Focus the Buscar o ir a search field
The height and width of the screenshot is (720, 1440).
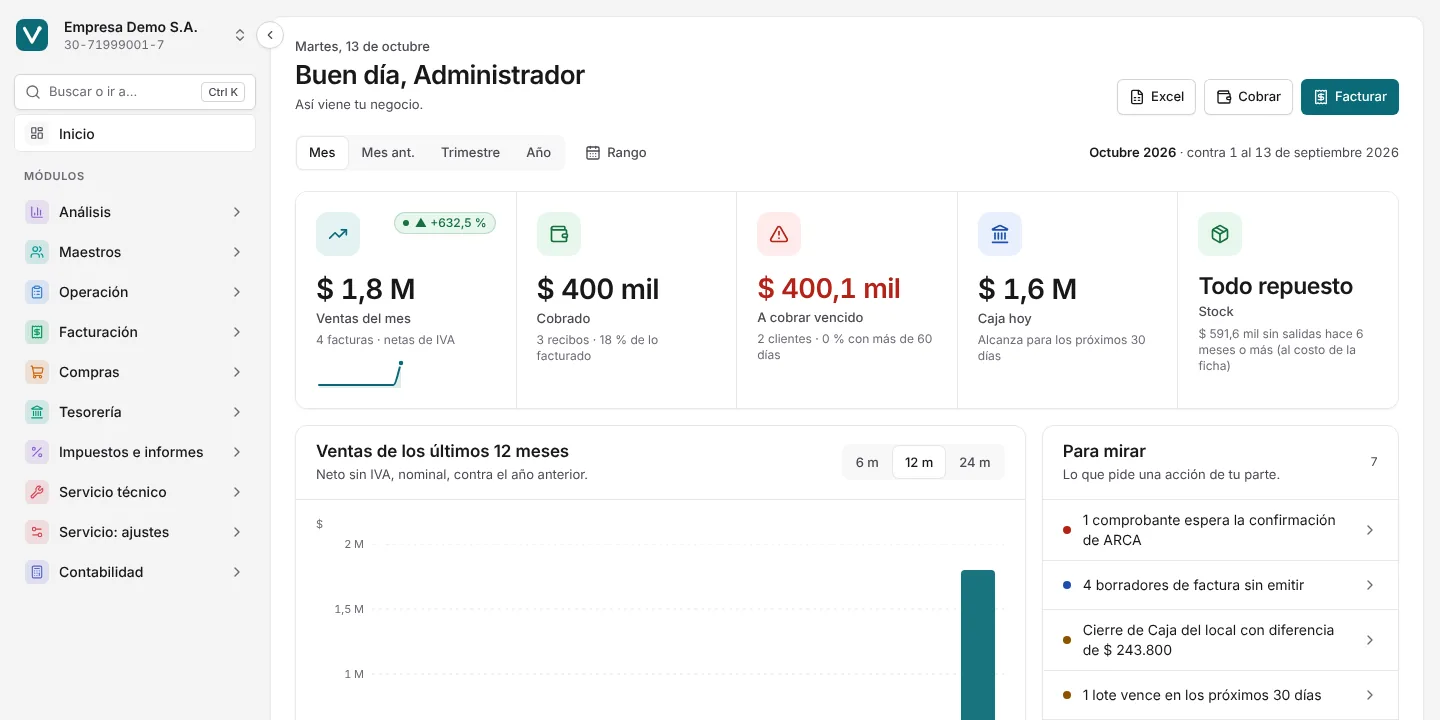(135, 92)
